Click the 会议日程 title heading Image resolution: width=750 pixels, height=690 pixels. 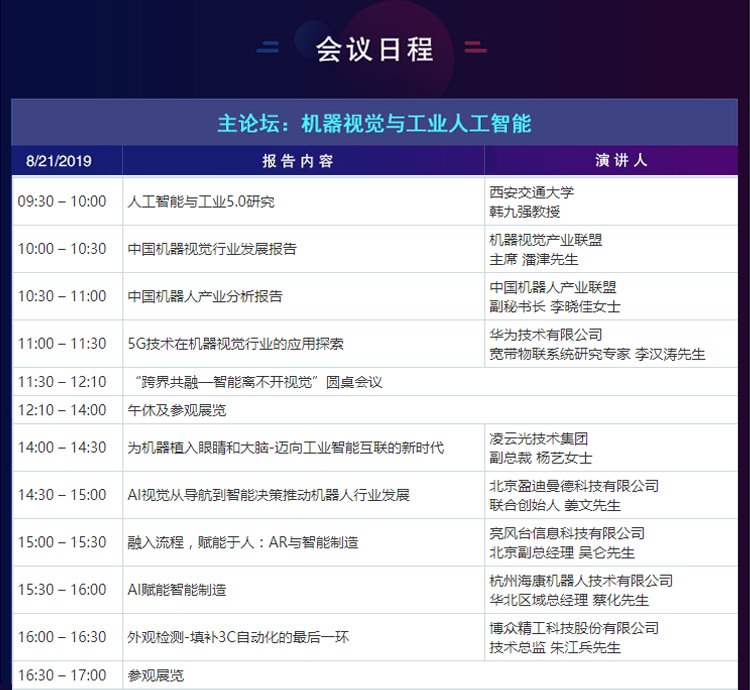(x=375, y=49)
